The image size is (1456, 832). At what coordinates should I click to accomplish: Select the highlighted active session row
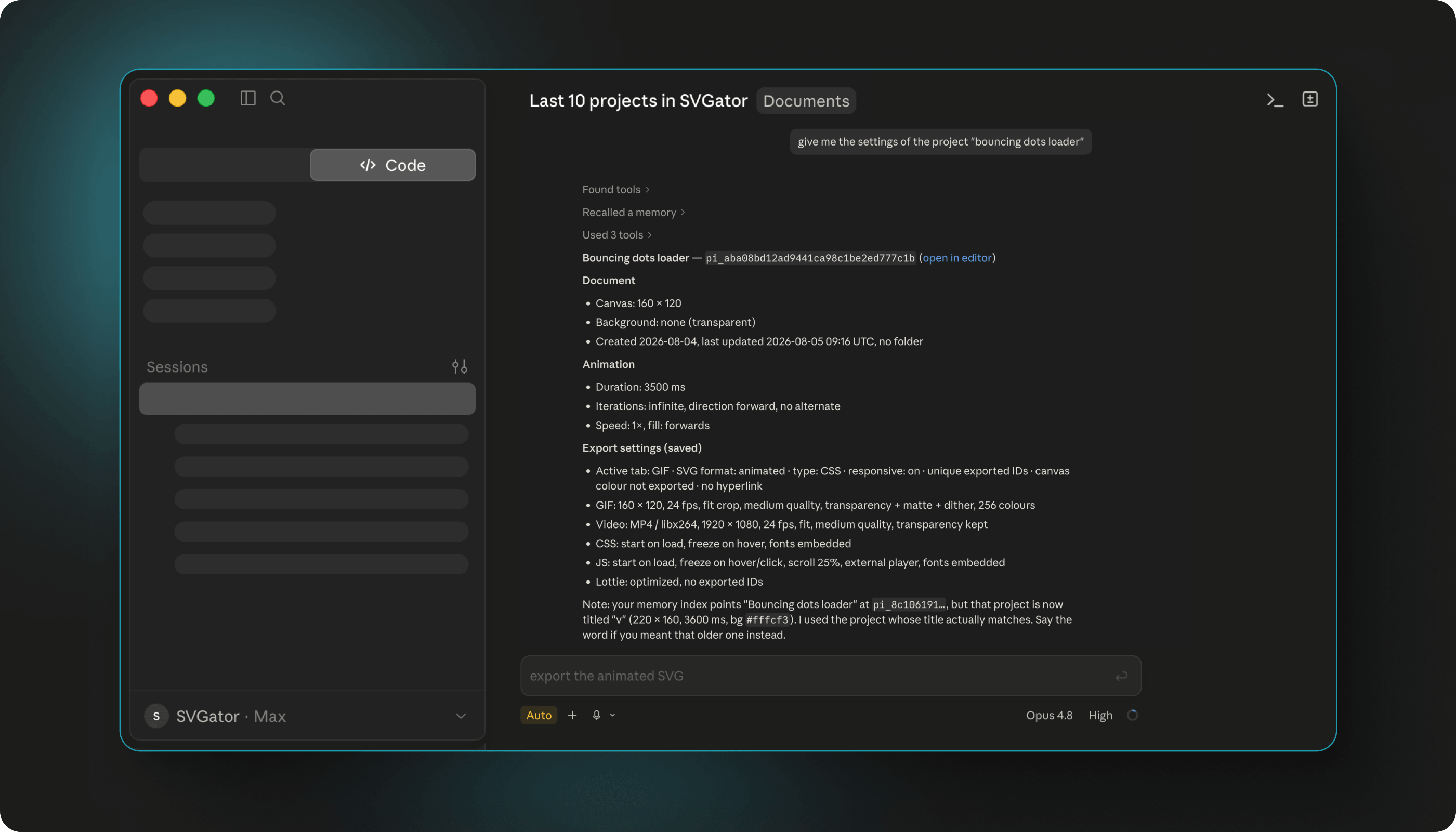[x=307, y=399]
